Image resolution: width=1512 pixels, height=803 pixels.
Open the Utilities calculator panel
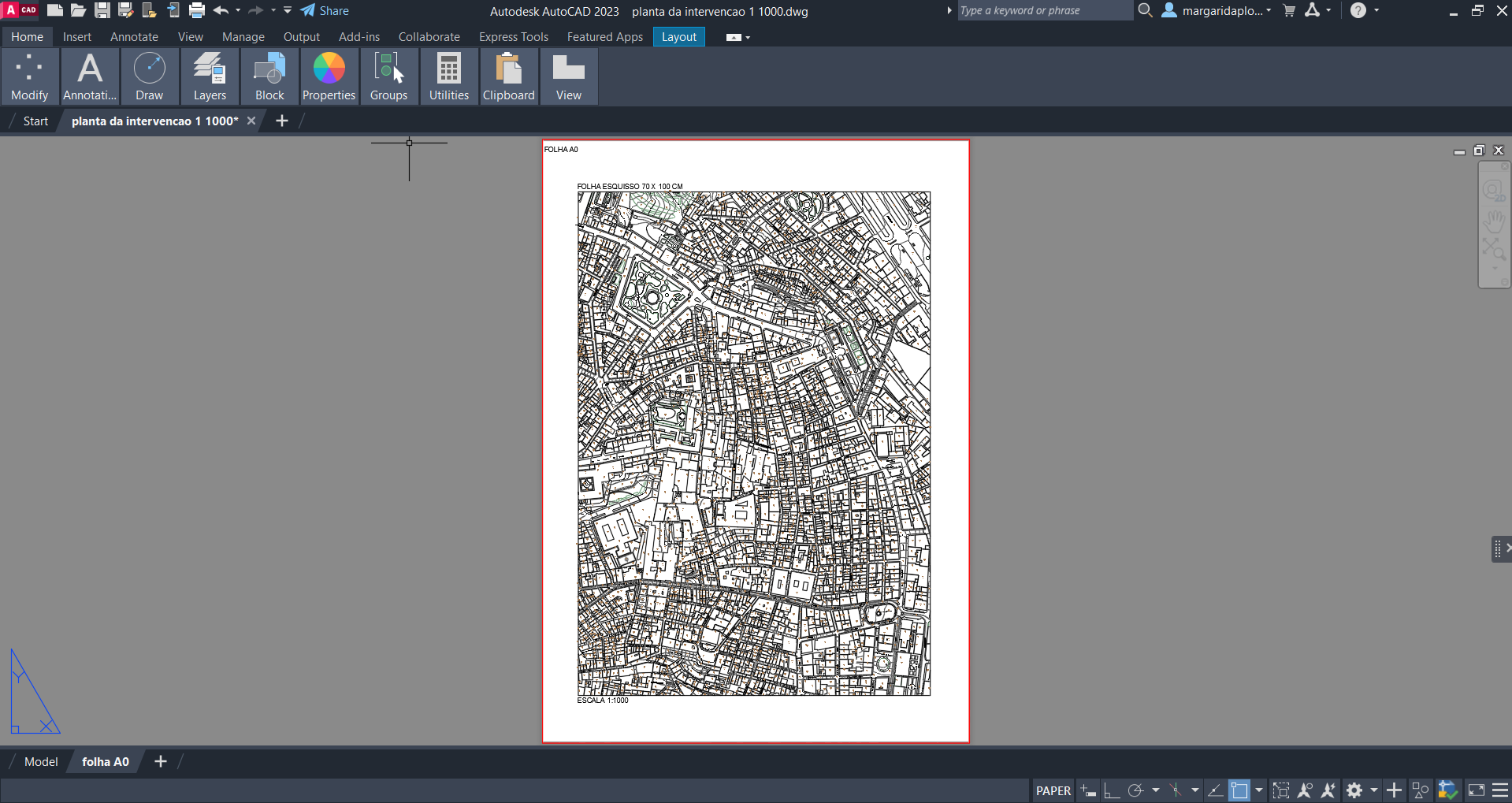[448, 76]
